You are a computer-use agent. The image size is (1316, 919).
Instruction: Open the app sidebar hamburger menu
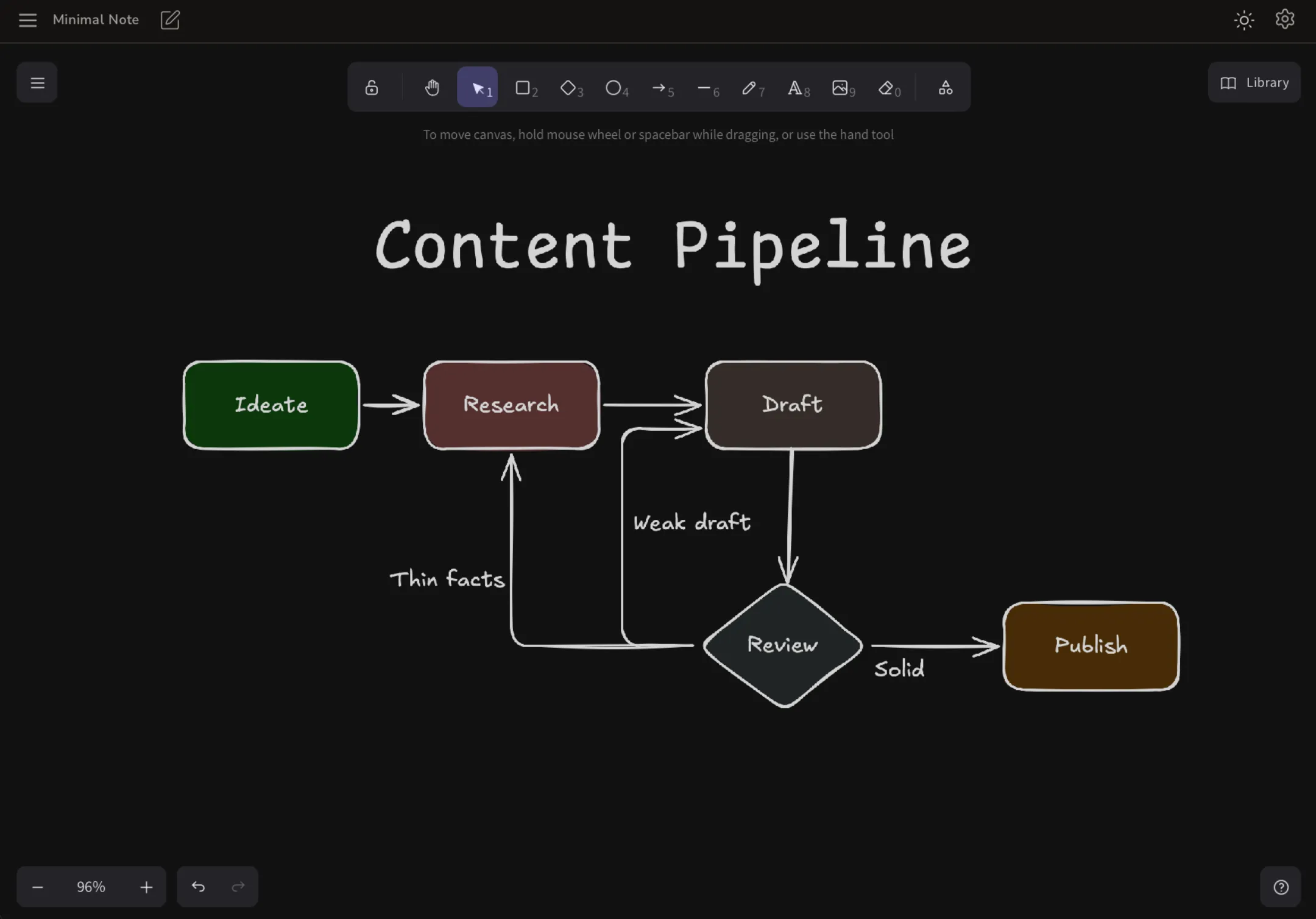pyautogui.click(x=27, y=20)
